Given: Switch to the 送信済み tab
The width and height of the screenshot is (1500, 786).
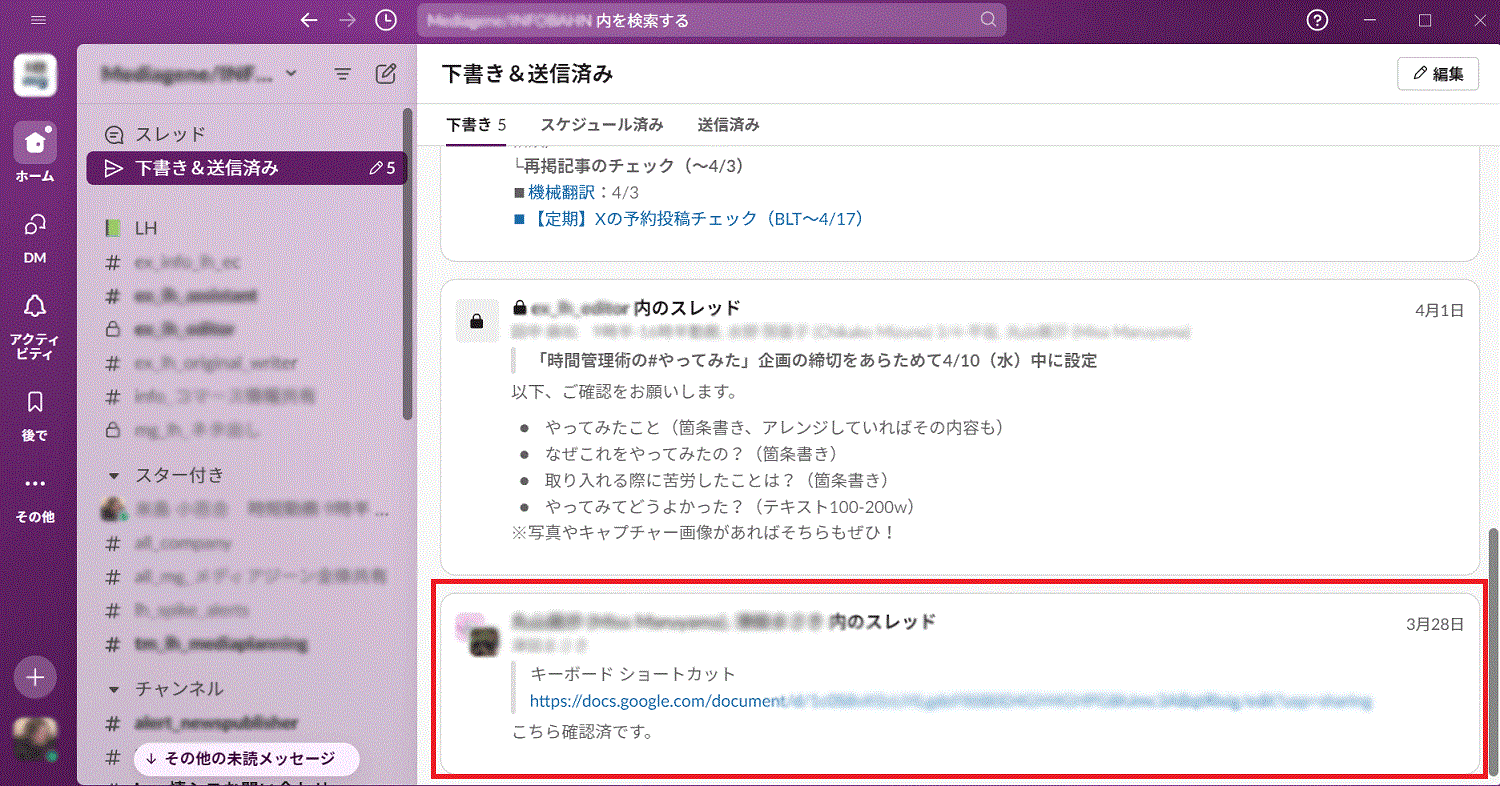Looking at the screenshot, I should click(728, 125).
